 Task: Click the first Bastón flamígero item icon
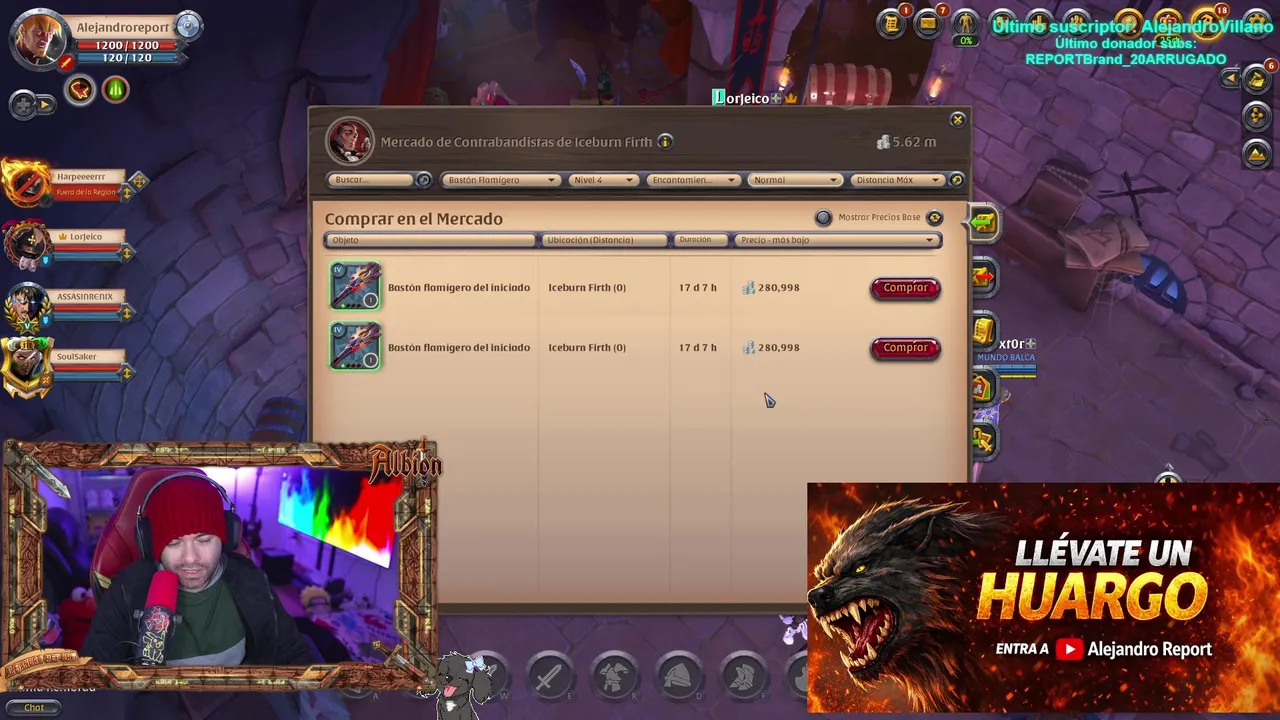(355, 287)
